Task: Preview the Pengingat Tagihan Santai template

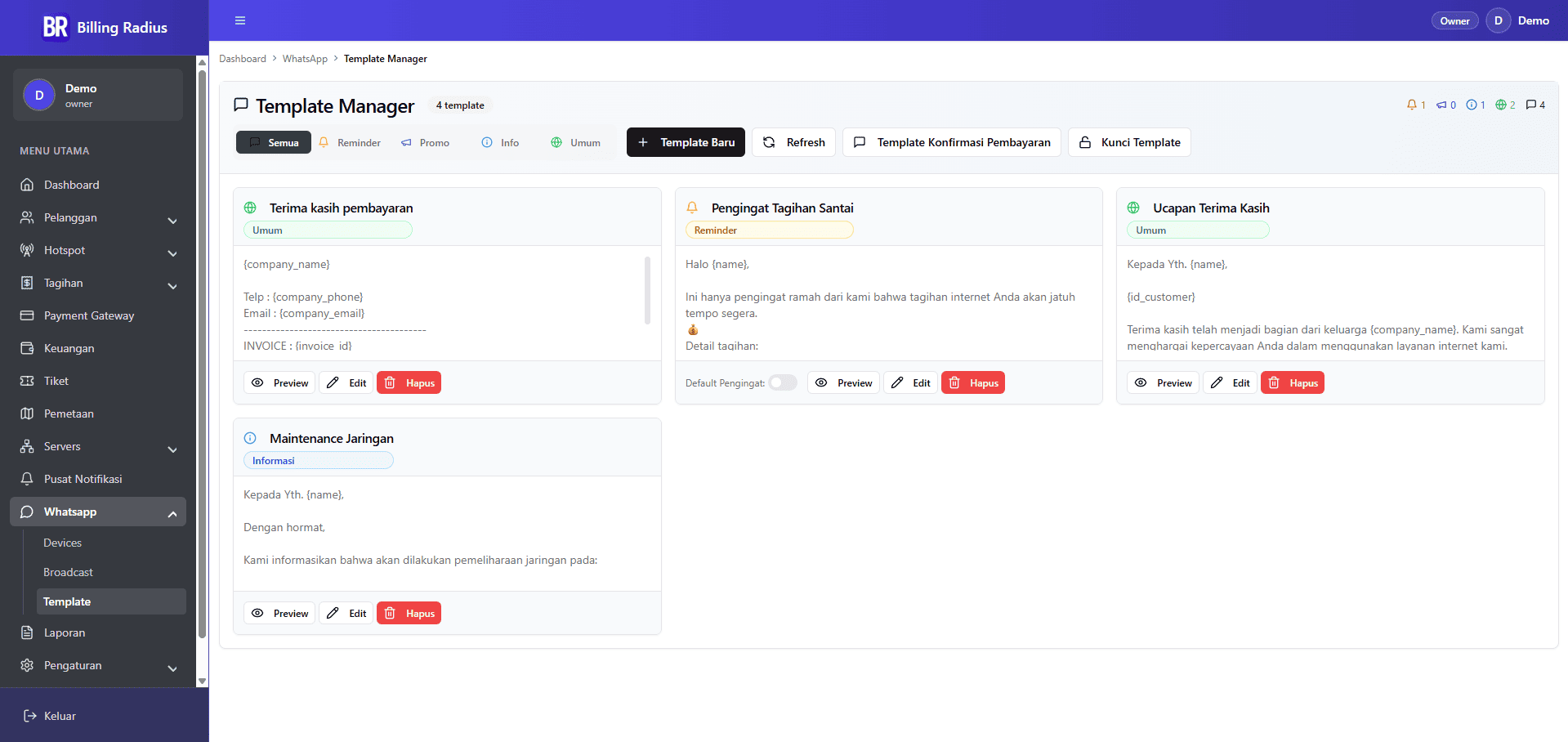Action: coord(843,382)
